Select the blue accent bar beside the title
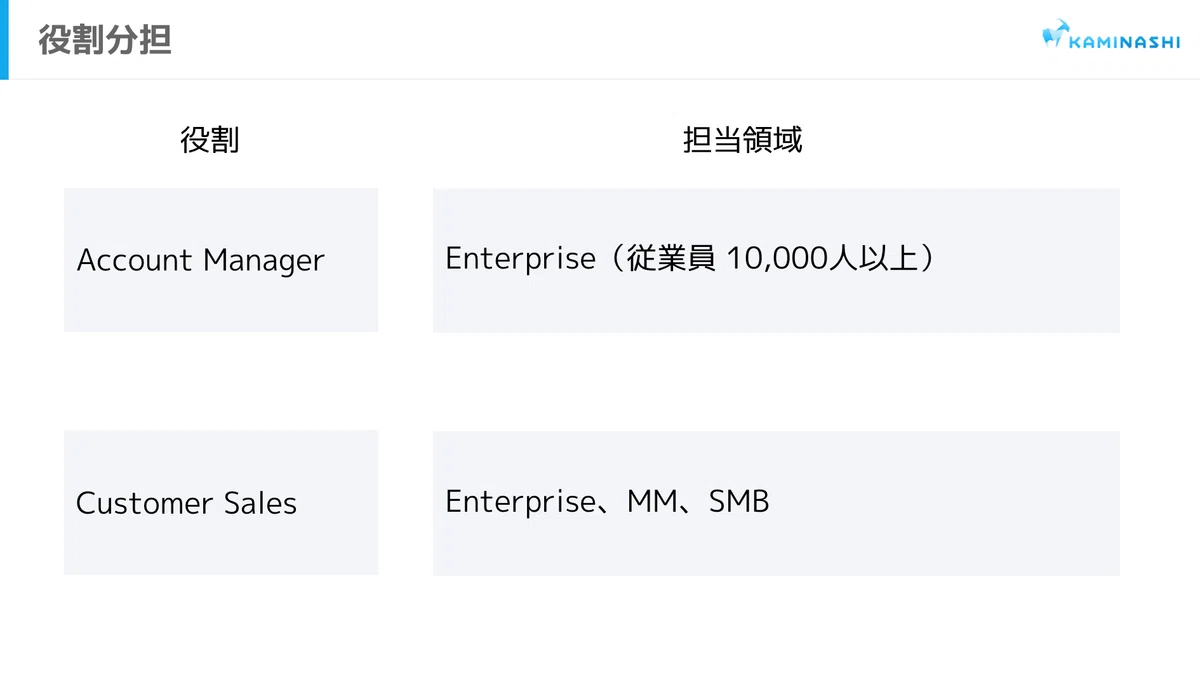The width and height of the screenshot is (1200, 673). point(4,40)
